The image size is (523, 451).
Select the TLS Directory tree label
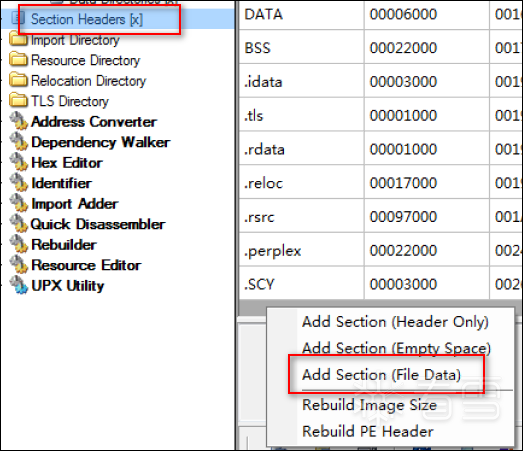(x=70, y=101)
